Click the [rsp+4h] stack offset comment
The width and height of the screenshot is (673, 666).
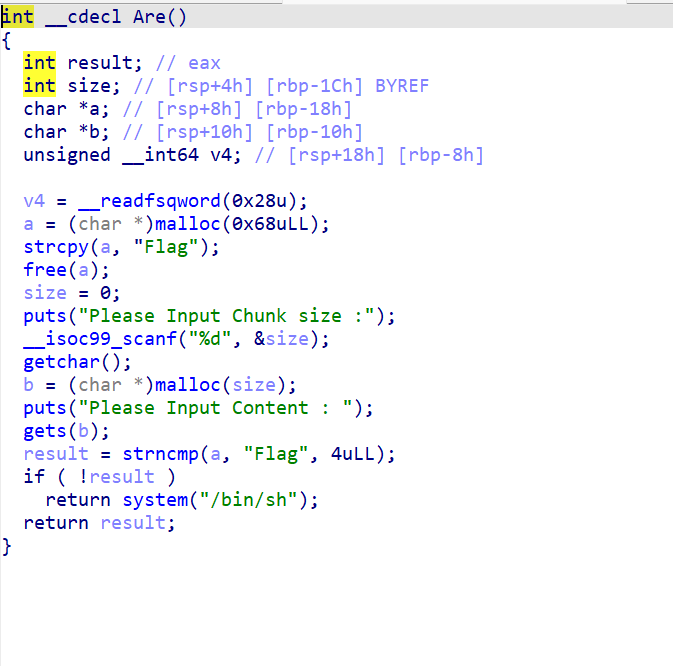[x=210, y=86]
